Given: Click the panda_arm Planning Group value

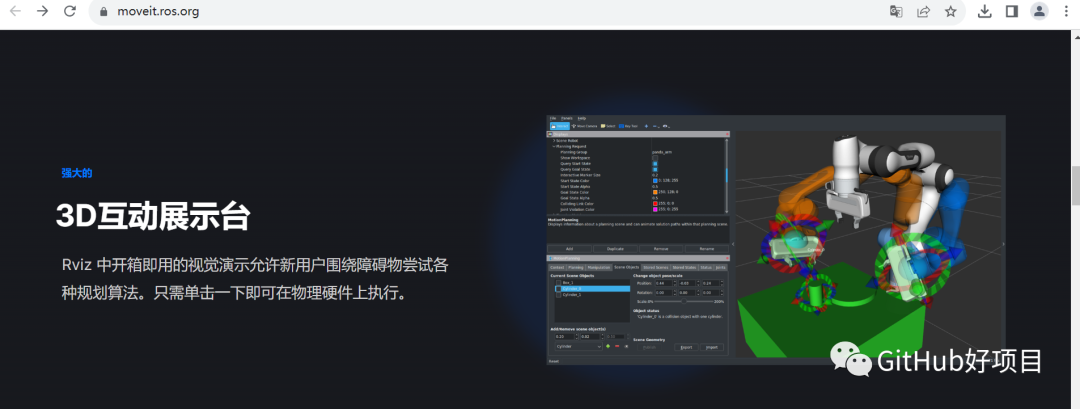Looking at the screenshot, I should point(662,152).
